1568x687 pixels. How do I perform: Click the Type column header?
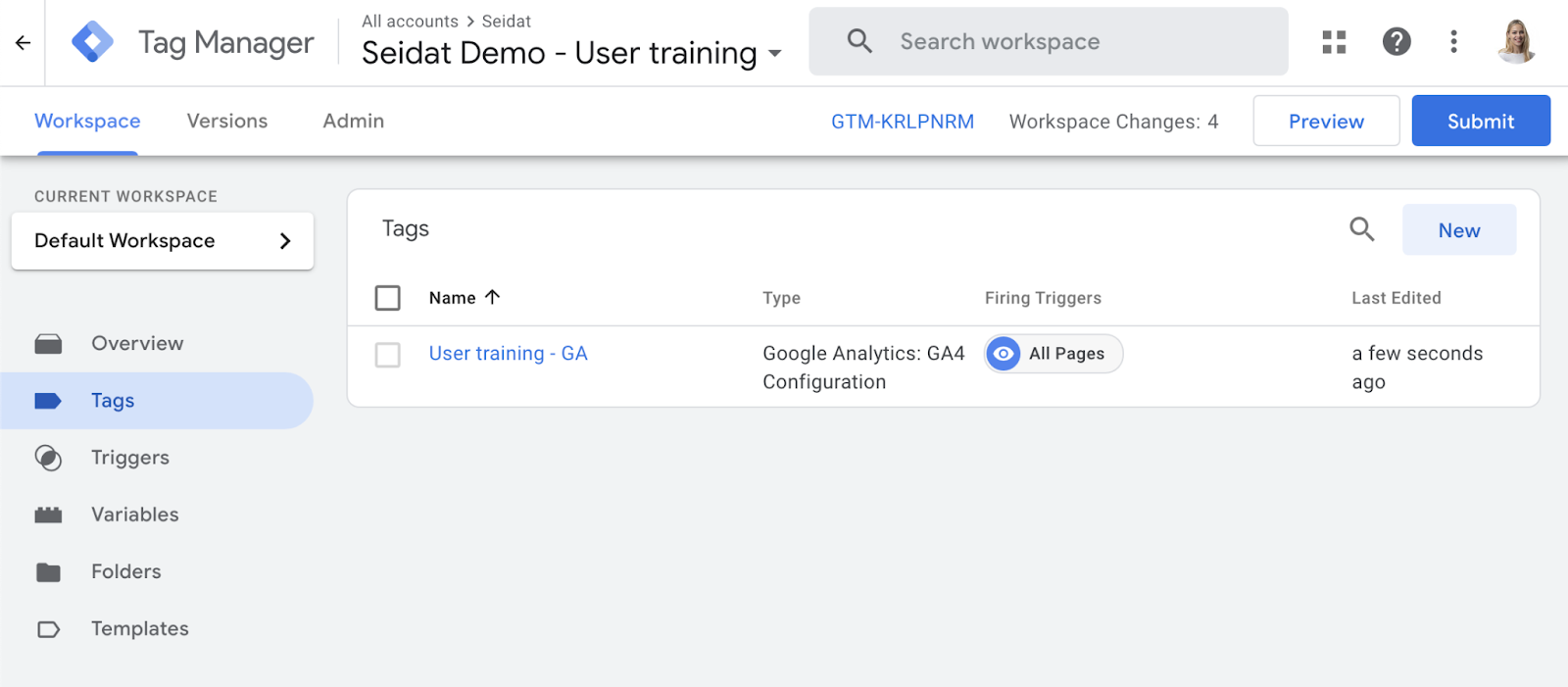[x=781, y=298]
